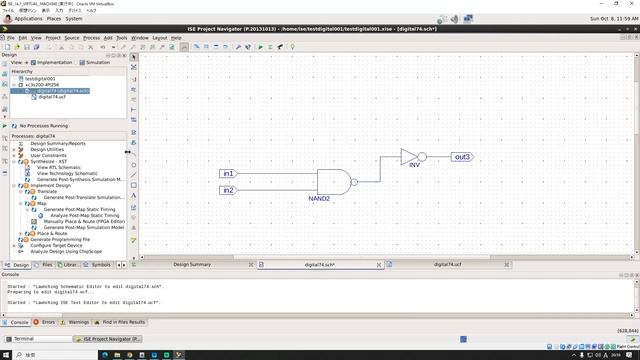Switch to the Warnings console tab
The height and width of the screenshot is (360, 640).
click(x=75, y=322)
